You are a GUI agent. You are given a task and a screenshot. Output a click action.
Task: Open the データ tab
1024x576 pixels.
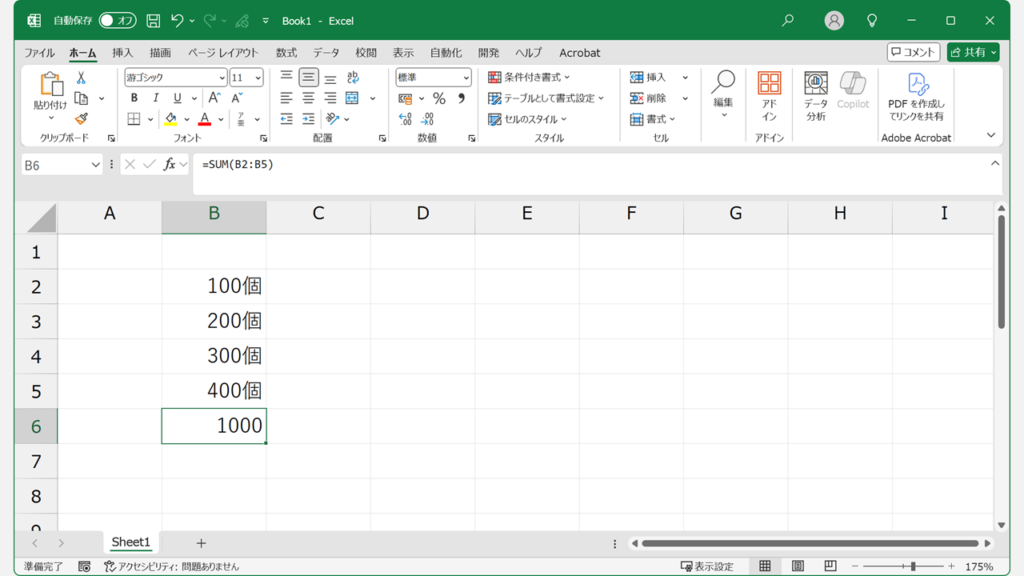tap(326, 53)
